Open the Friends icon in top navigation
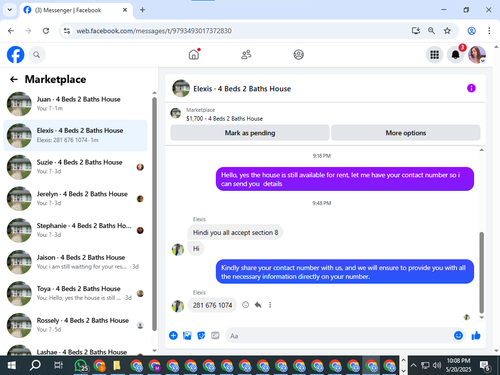This screenshot has width=500, height=375. coord(246,54)
